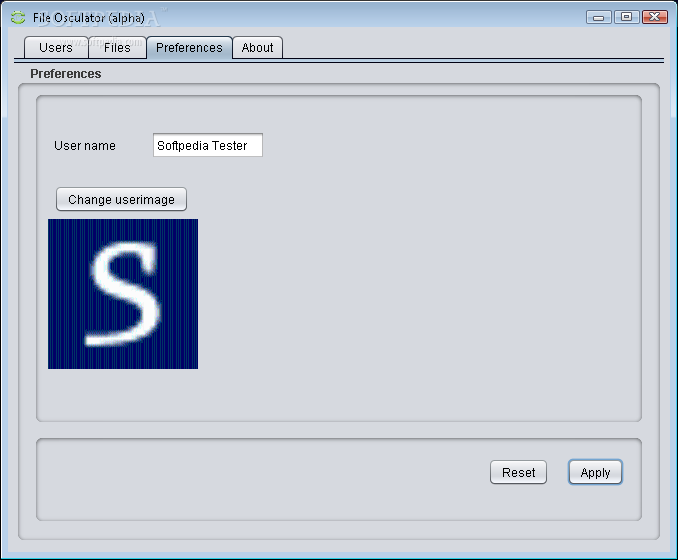678x560 pixels.
Task: Open the Files tab
Action: click(117, 48)
